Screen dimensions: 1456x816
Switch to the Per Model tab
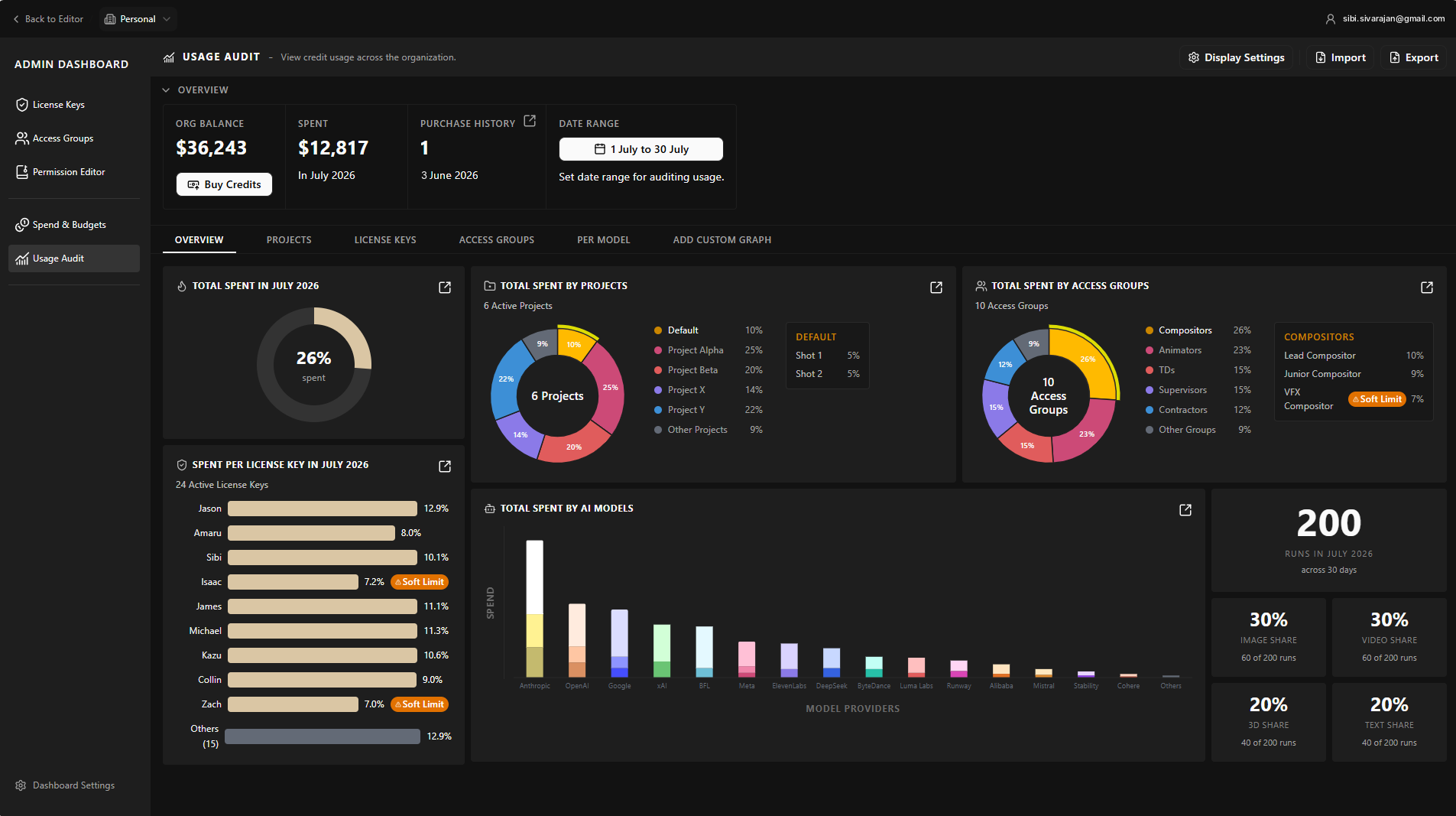[604, 240]
